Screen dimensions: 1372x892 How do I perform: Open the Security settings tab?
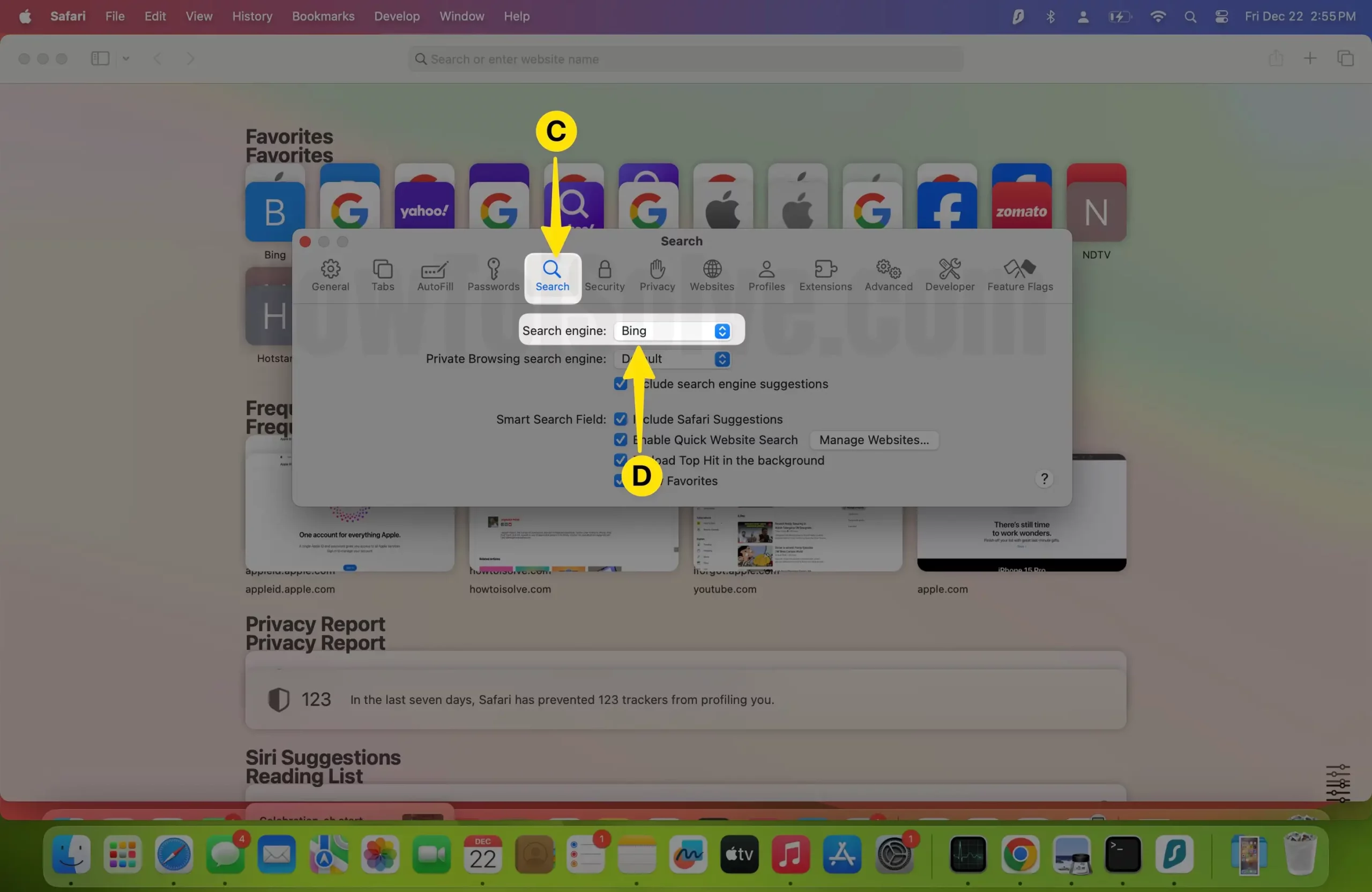click(604, 276)
